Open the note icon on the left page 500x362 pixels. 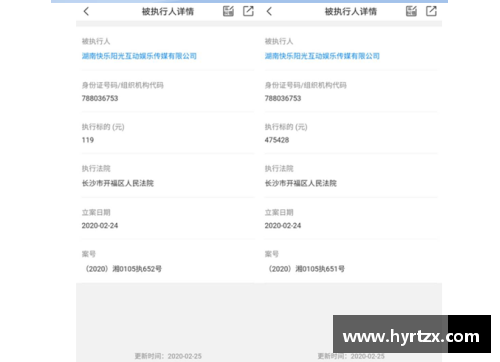(228, 11)
